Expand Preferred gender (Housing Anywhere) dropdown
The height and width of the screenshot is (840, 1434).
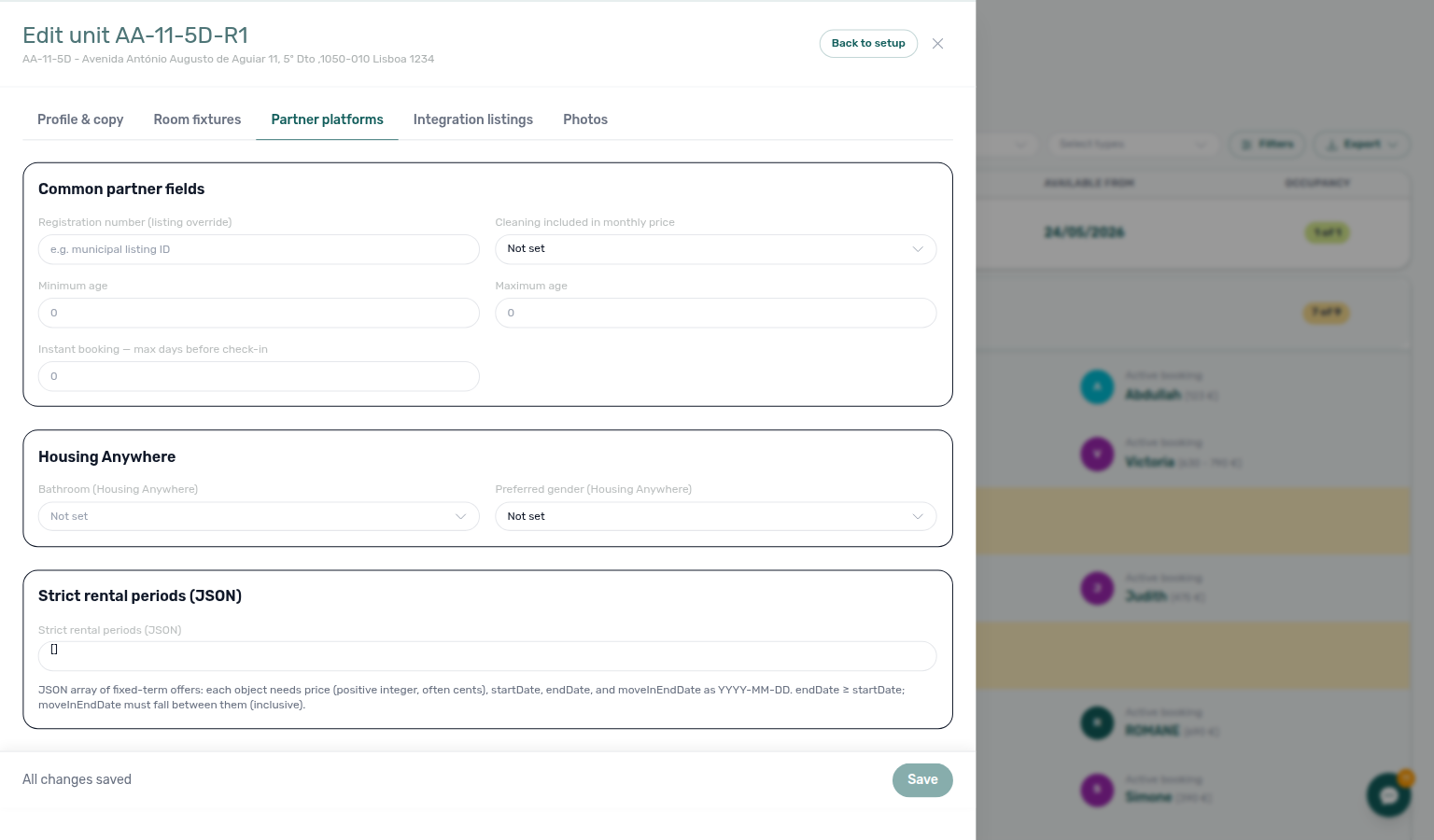point(715,516)
